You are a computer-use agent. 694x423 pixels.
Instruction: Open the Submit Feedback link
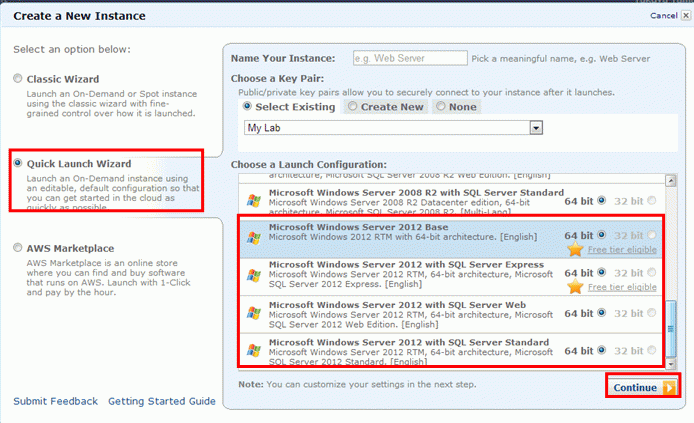click(55, 401)
